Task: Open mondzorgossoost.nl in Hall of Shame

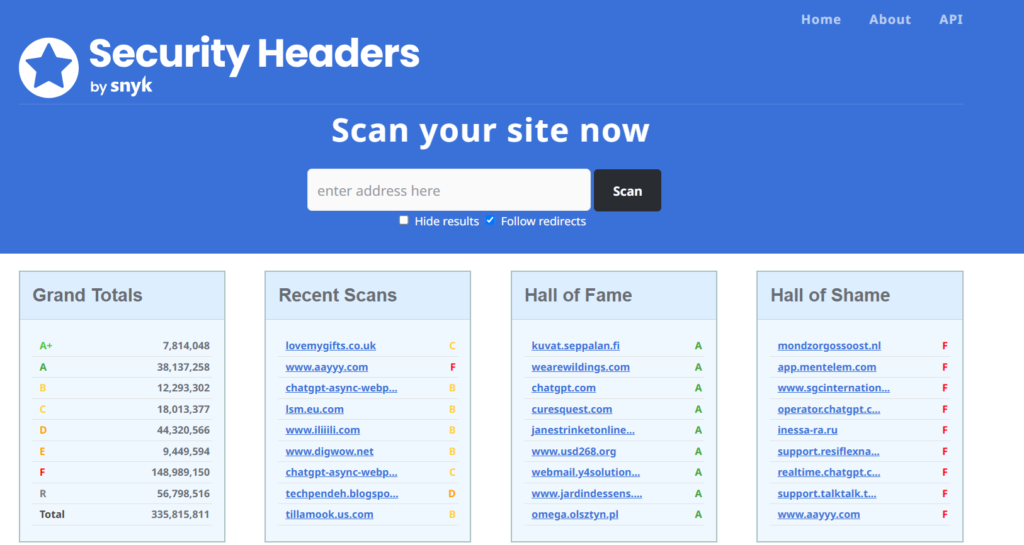Action: pyautogui.click(x=829, y=346)
